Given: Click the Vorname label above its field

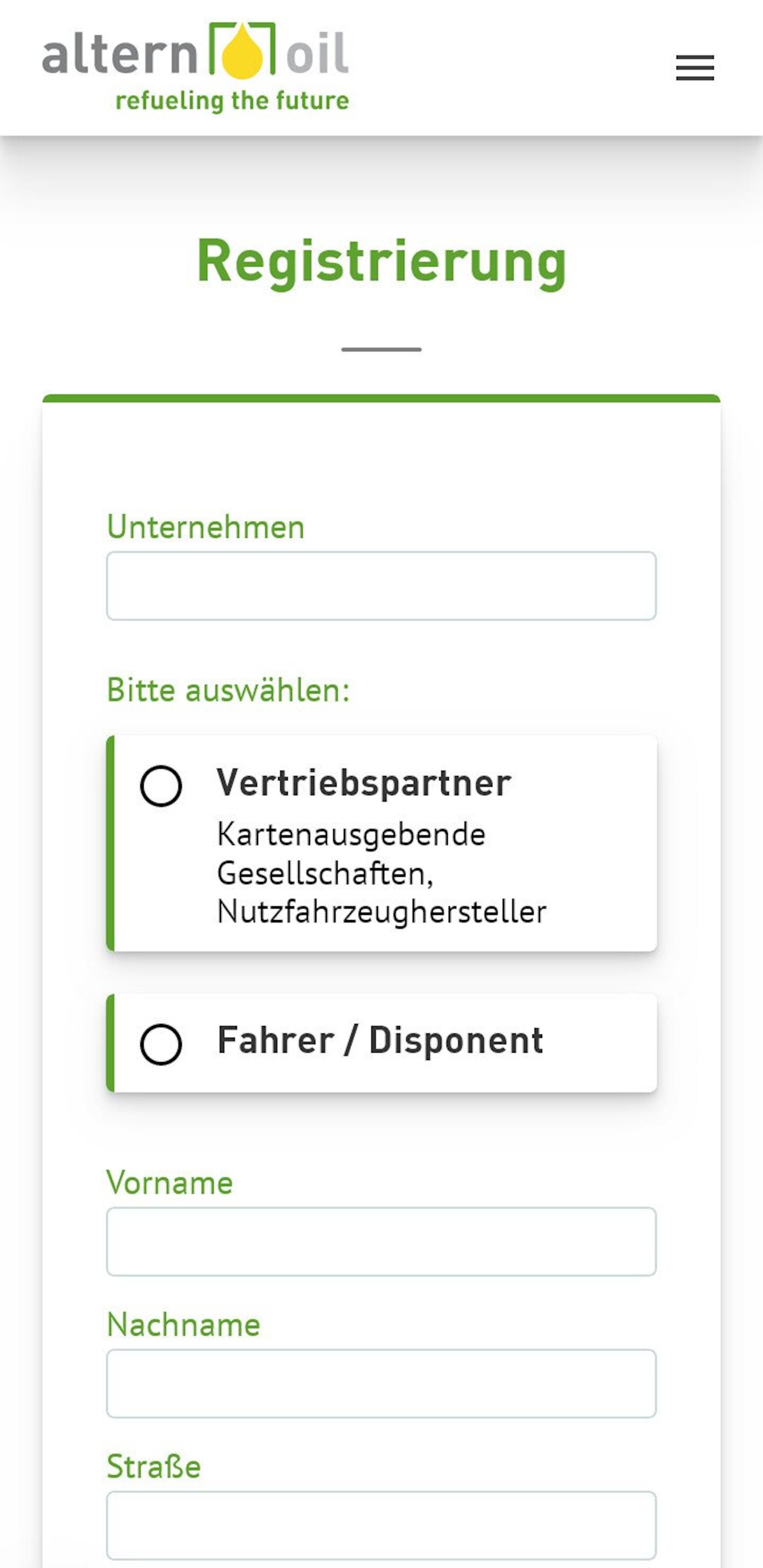Looking at the screenshot, I should (170, 1182).
